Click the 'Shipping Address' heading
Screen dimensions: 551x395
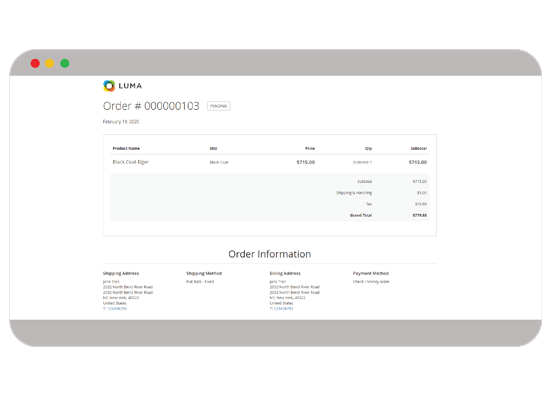pos(121,273)
